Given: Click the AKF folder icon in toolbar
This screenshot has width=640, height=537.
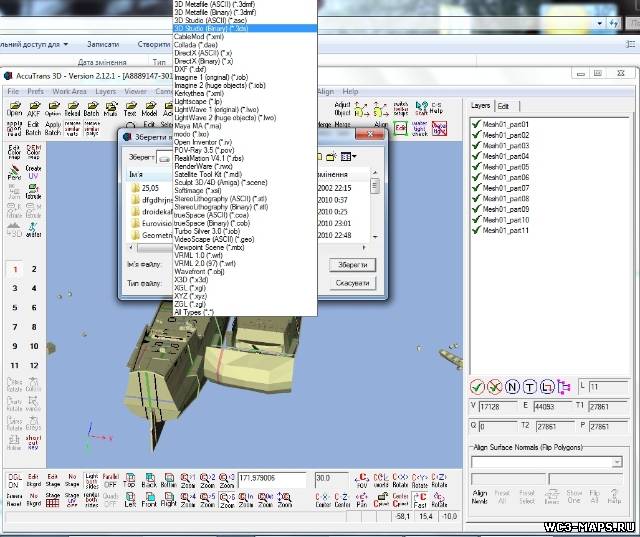Looking at the screenshot, I should (x=35, y=109).
